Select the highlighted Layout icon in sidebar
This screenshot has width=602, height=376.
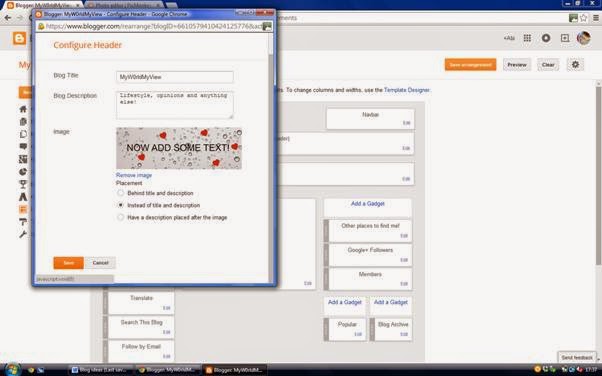point(23,209)
